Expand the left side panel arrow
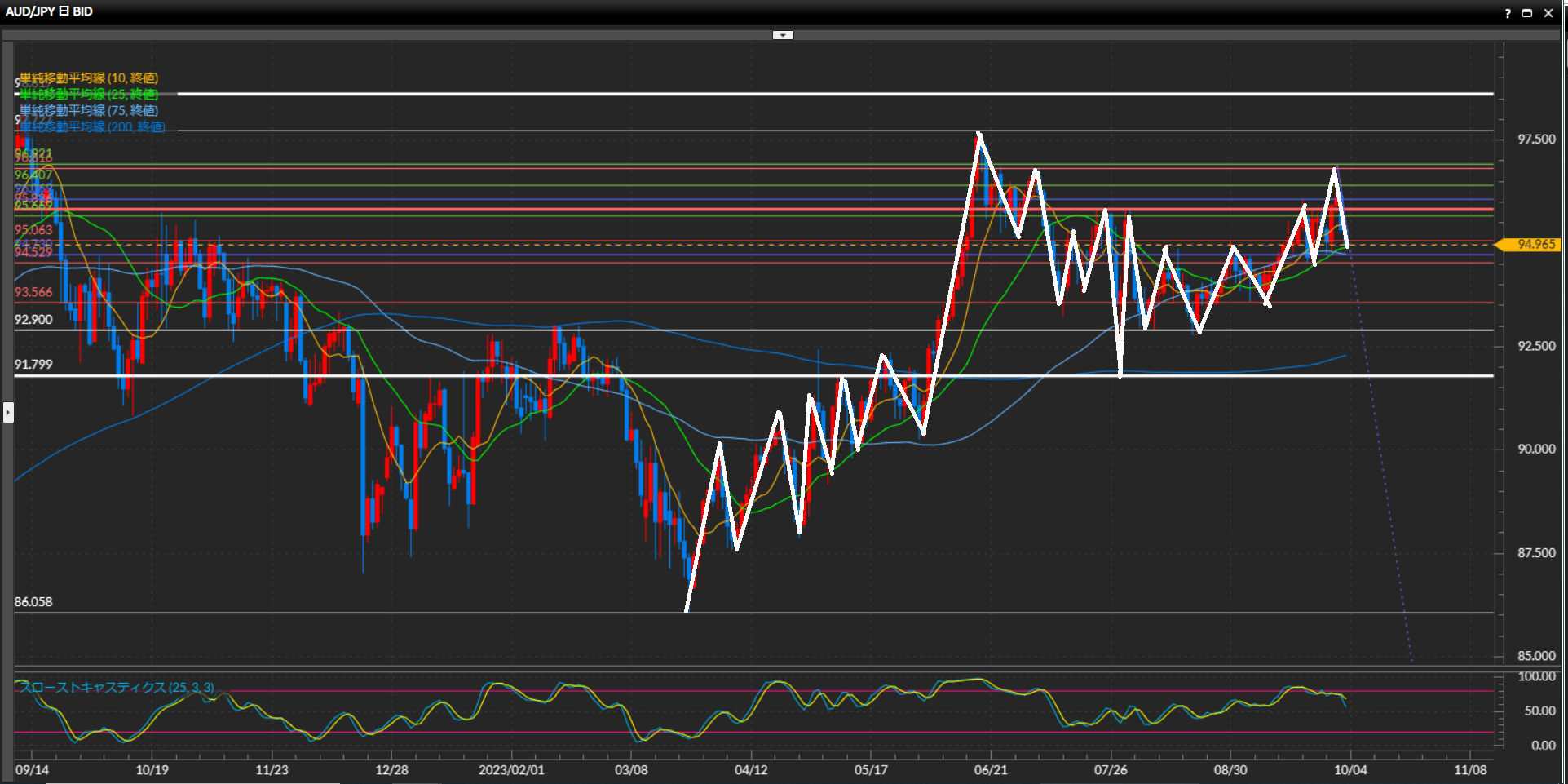The height and width of the screenshot is (784, 1568). click(x=8, y=412)
